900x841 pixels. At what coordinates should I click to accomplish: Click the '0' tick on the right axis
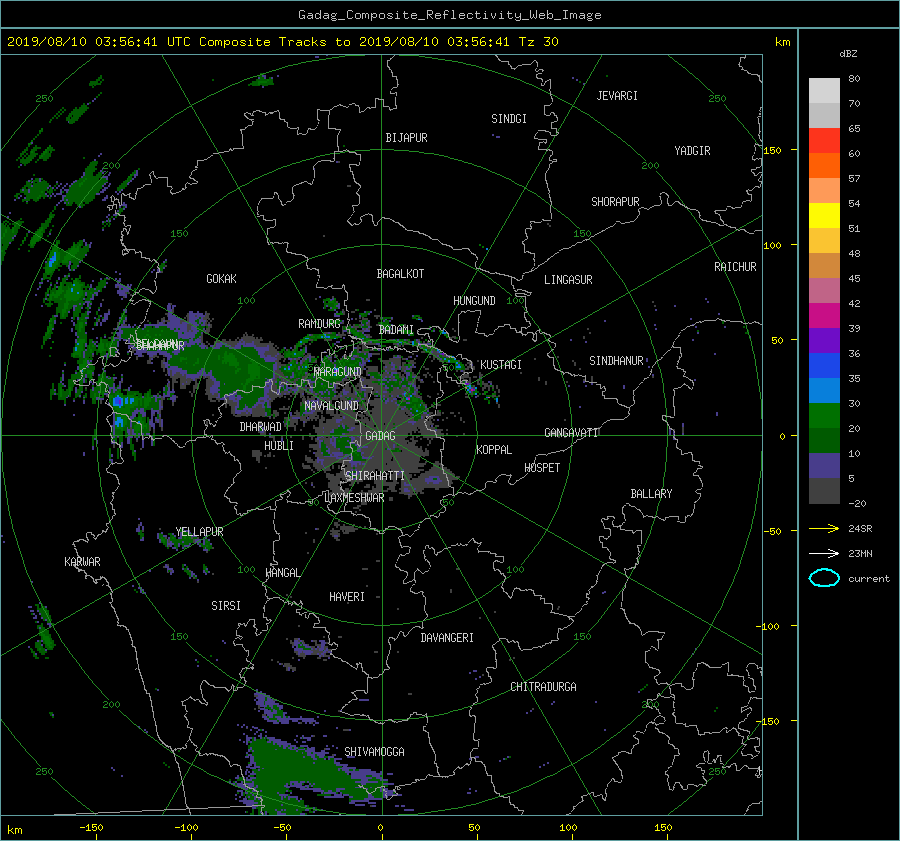782,436
